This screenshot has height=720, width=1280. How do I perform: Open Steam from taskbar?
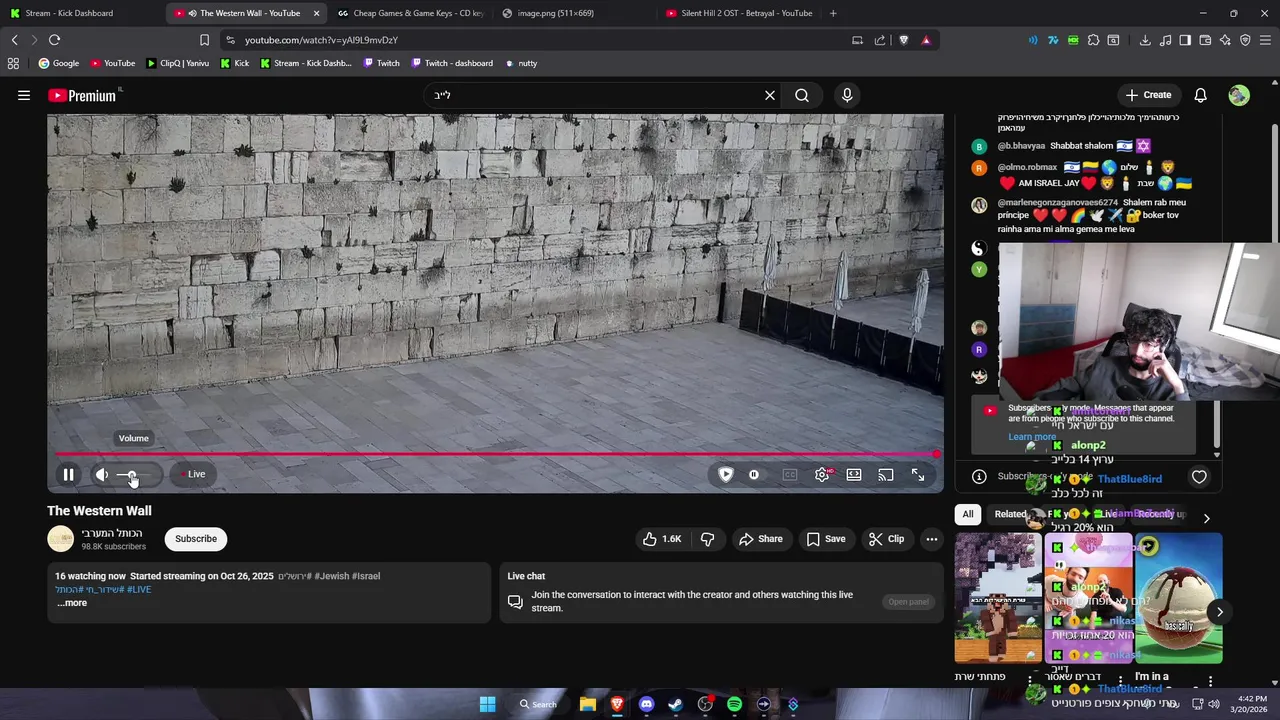coord(675,704)
